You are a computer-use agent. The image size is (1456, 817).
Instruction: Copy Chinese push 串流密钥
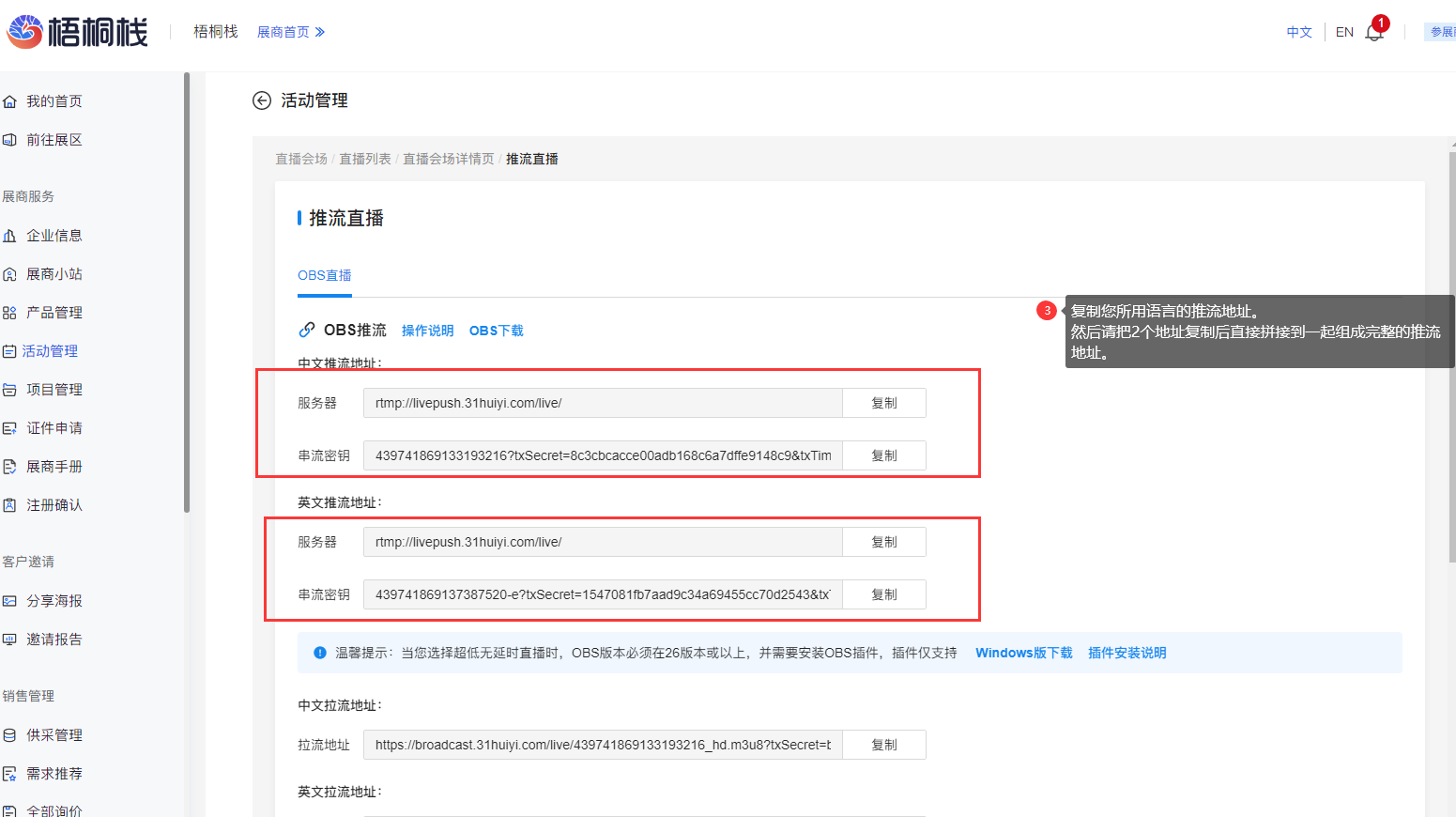[x=884, y=455]
